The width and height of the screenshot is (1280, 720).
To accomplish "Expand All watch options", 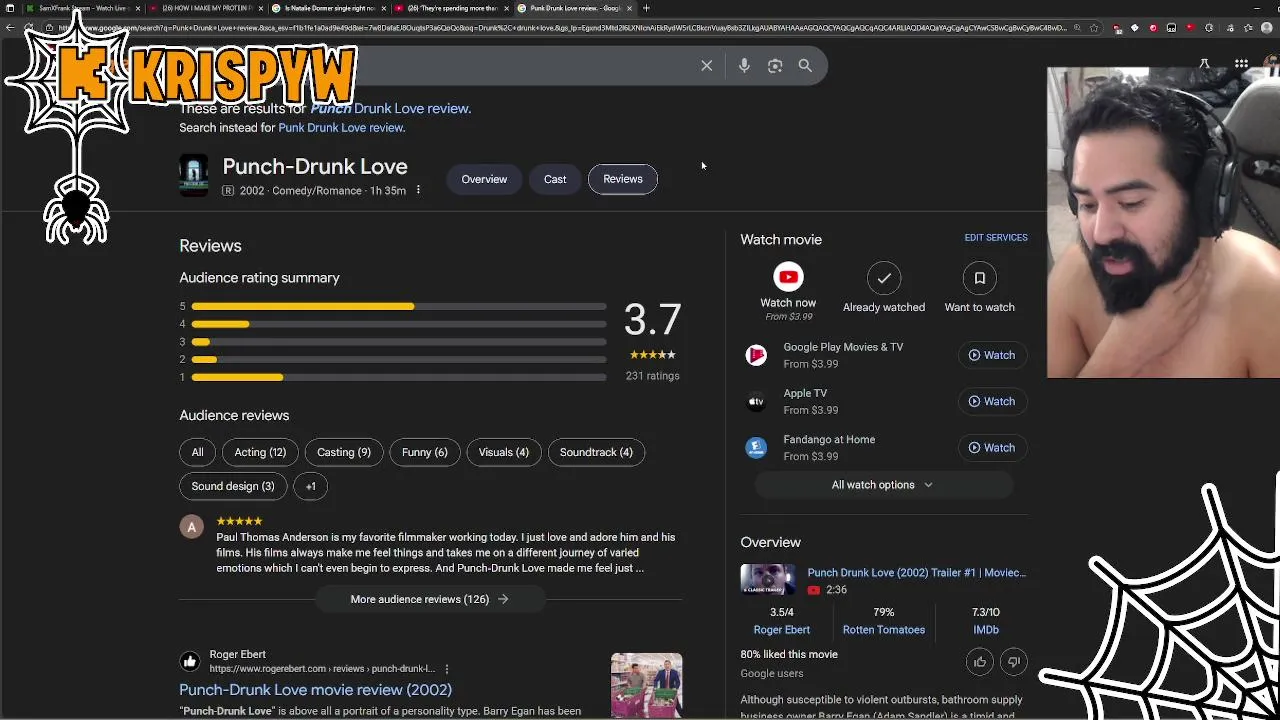I will 883,485.
